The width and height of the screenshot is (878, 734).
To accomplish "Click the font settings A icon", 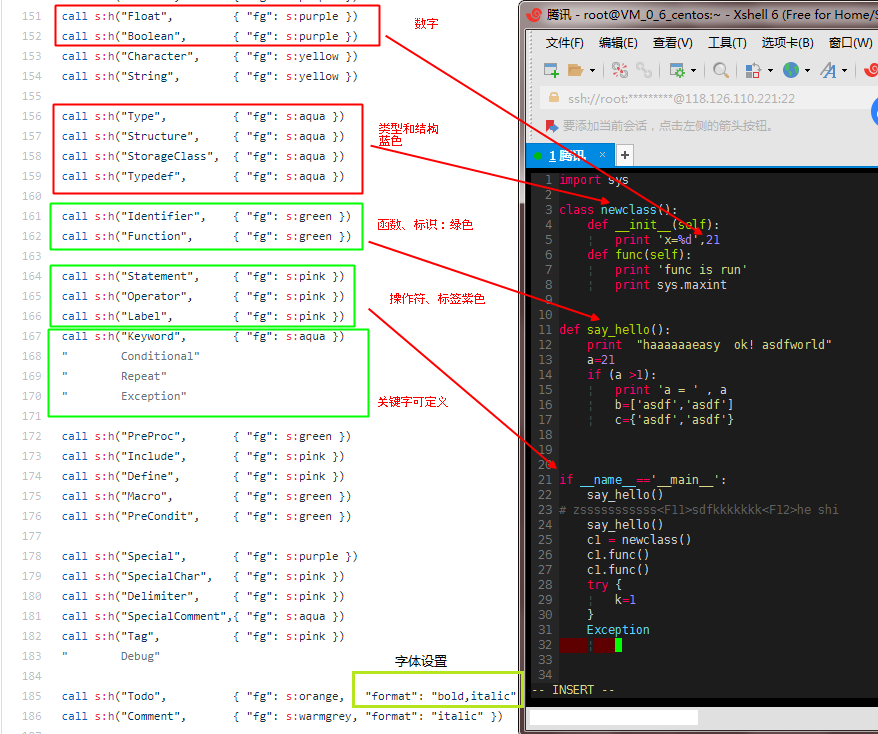I will coord(829,69).
